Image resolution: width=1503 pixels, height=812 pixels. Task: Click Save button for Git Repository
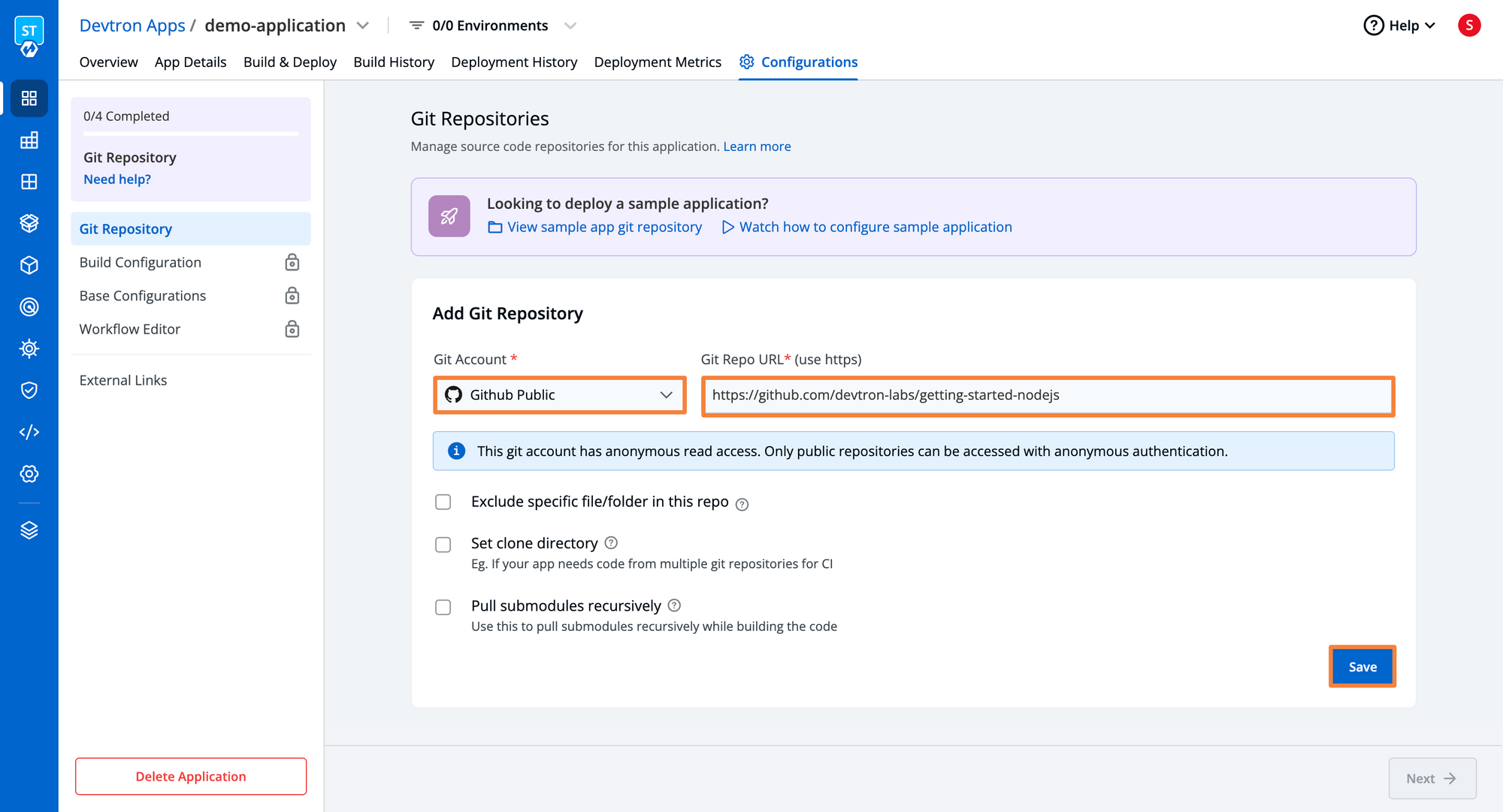[1362, 666]
